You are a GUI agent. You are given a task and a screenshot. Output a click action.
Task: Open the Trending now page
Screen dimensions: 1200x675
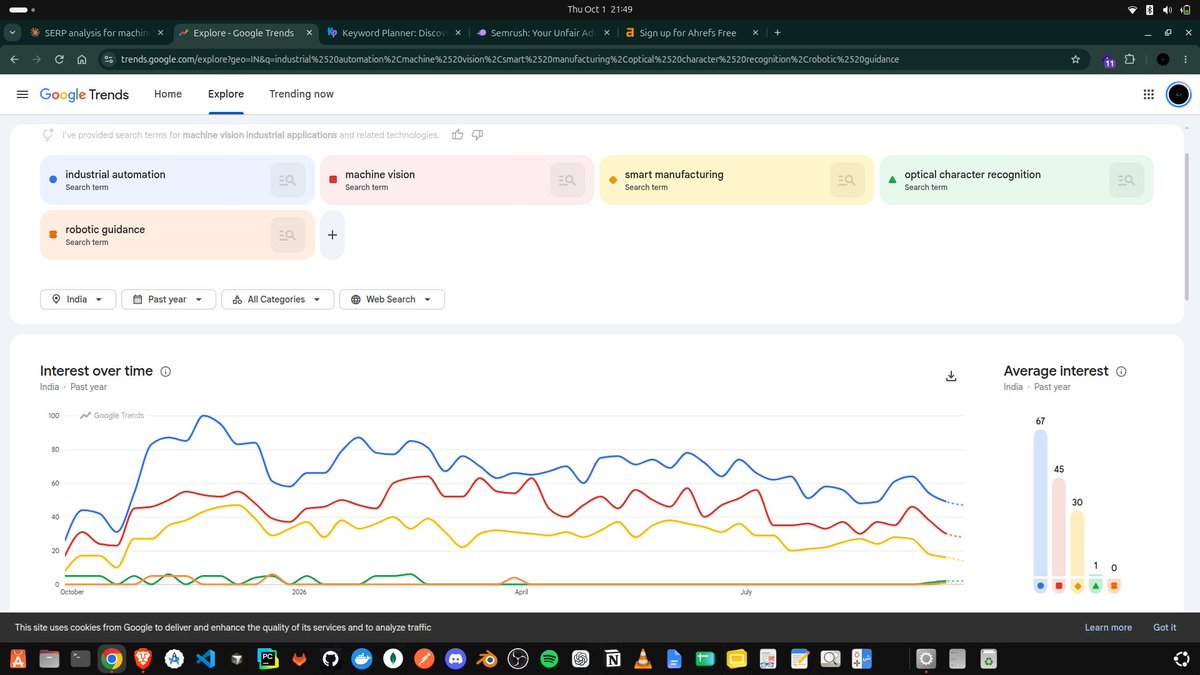pyautogui.click(x=301, y=94)
